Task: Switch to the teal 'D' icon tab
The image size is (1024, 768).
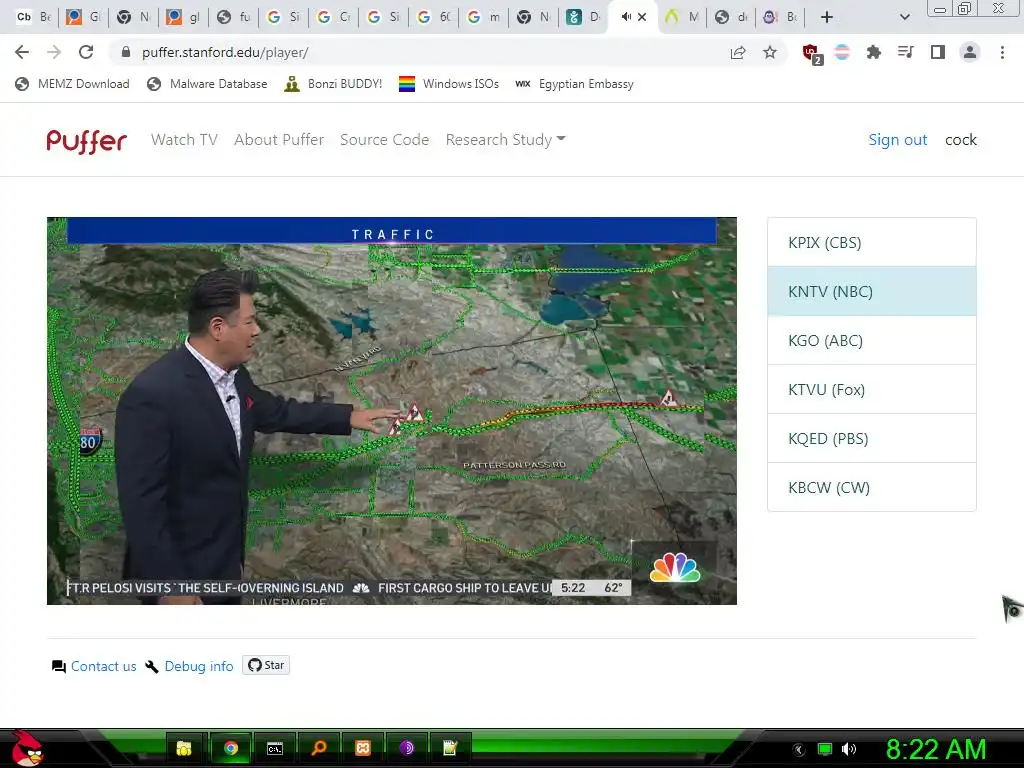Action: (583, 17)
